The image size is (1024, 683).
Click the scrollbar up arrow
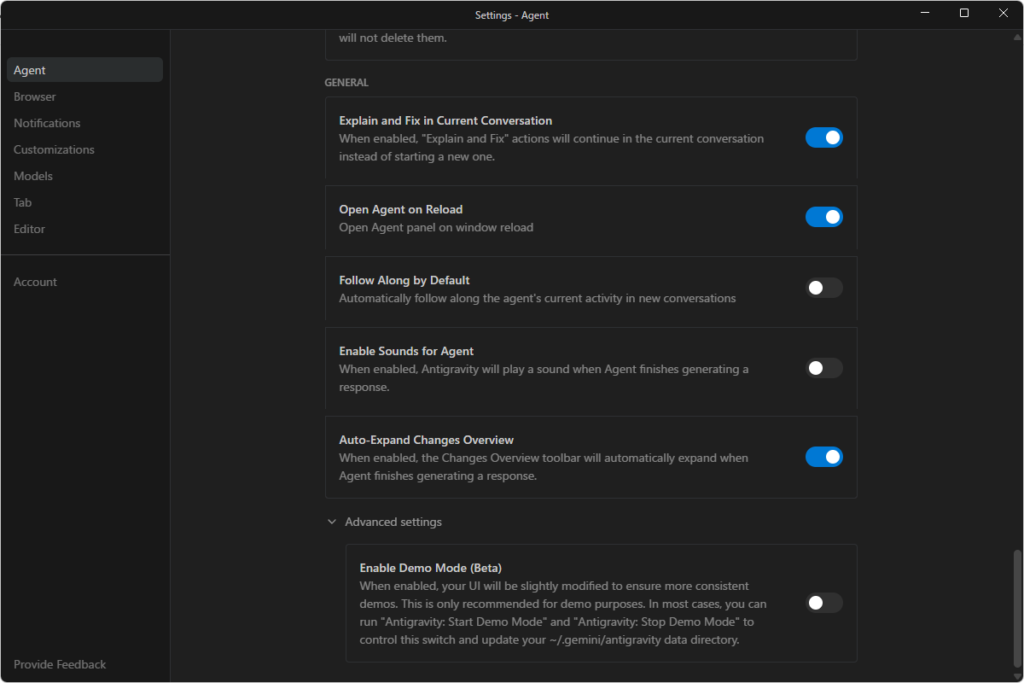pos(1018,36)
